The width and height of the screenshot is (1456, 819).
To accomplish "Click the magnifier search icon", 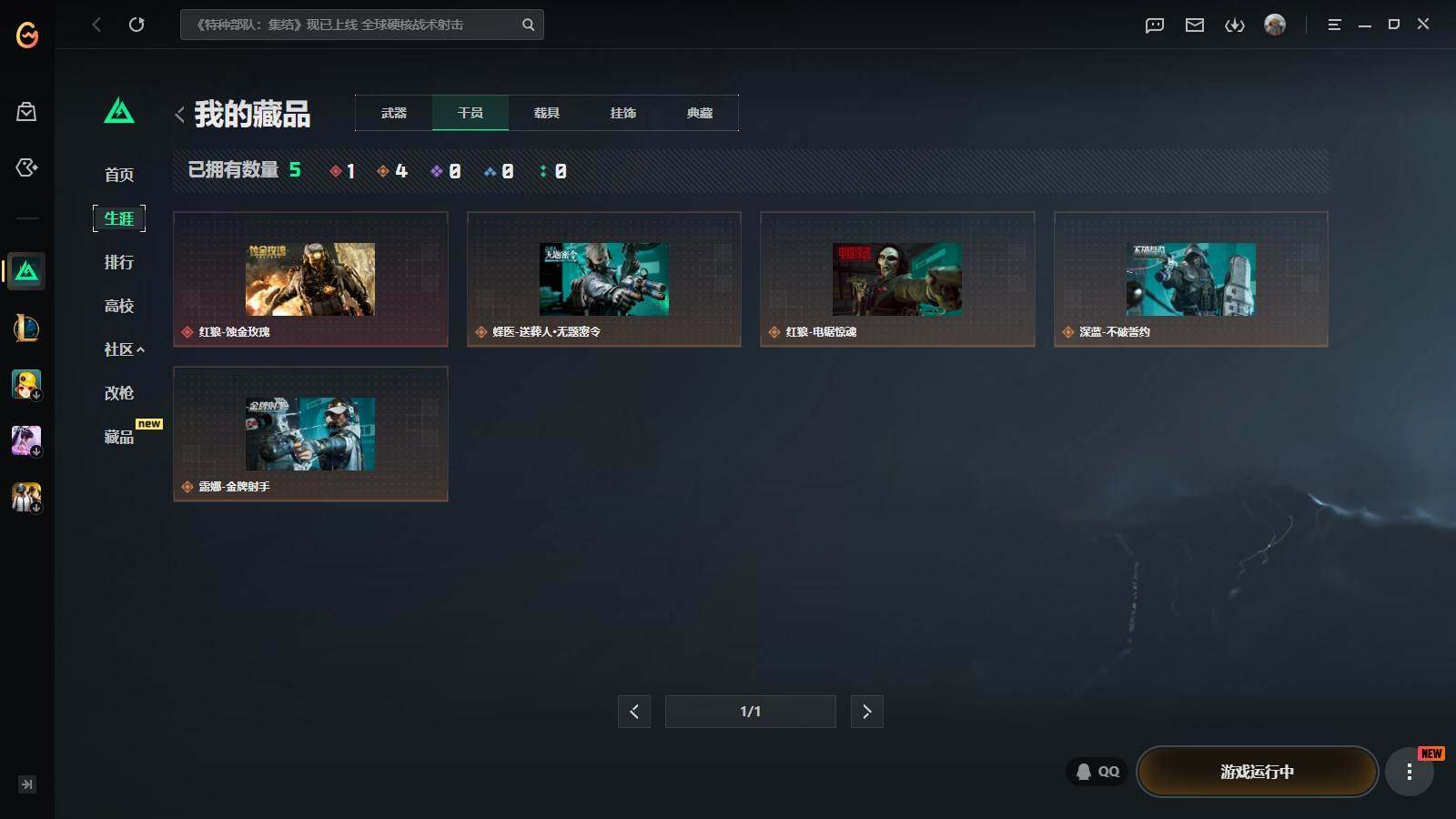I will [x=528, y=25].
